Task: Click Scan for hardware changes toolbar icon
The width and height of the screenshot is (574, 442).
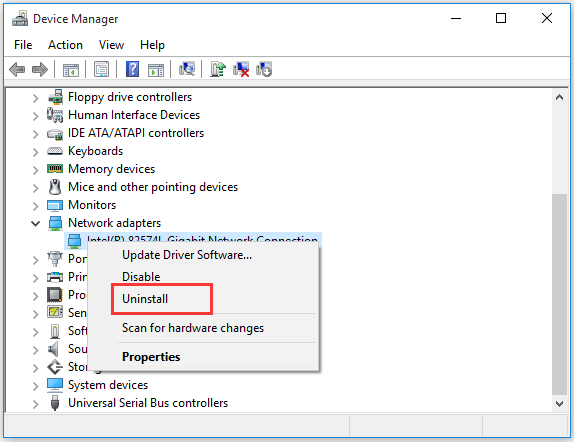Action: click(x=187, y=69)
